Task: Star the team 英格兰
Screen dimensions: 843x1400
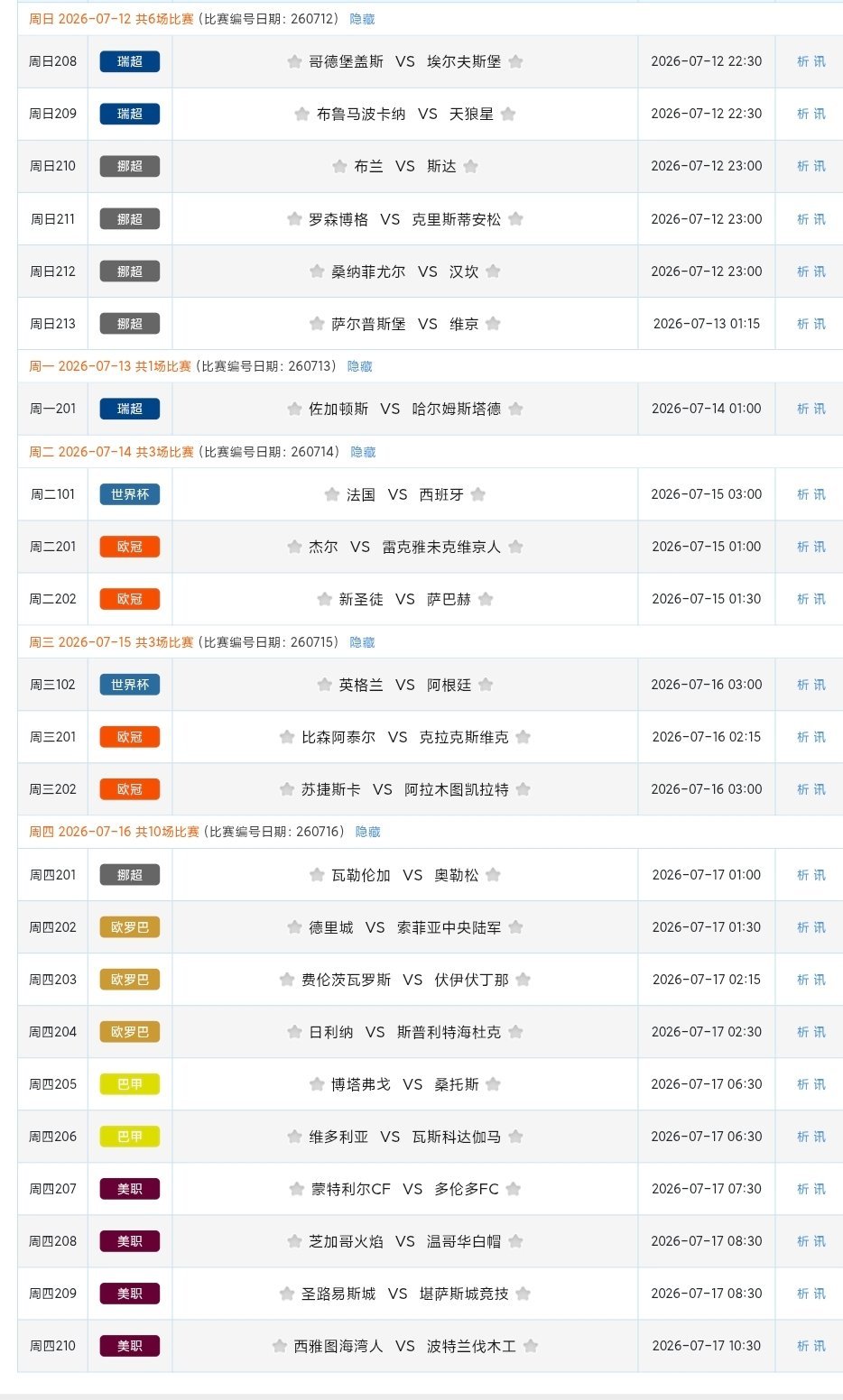Action: 325,685
